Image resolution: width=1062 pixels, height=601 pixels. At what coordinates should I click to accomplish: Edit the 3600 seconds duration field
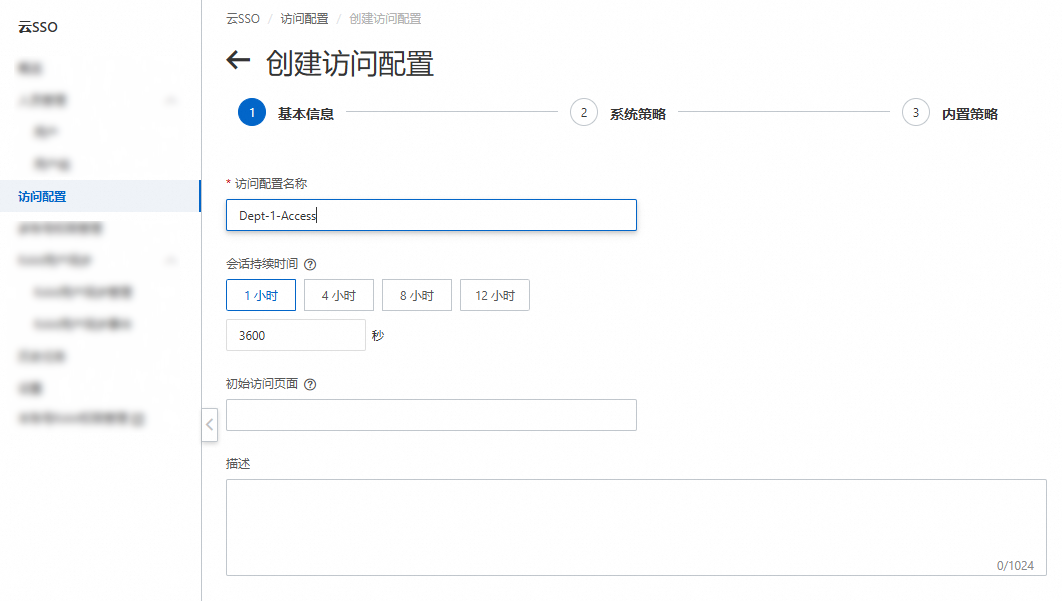tap(296, 335)
